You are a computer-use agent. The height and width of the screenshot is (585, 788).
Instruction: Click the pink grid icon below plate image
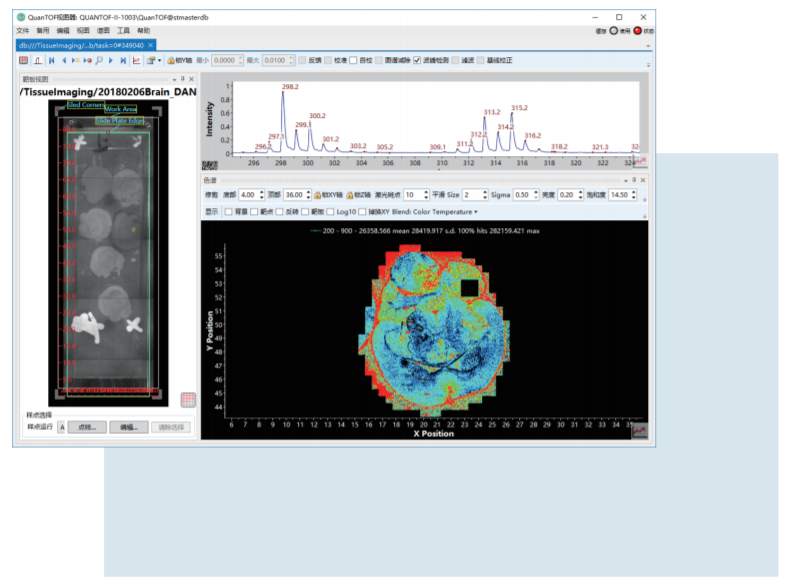click(188, 399)
